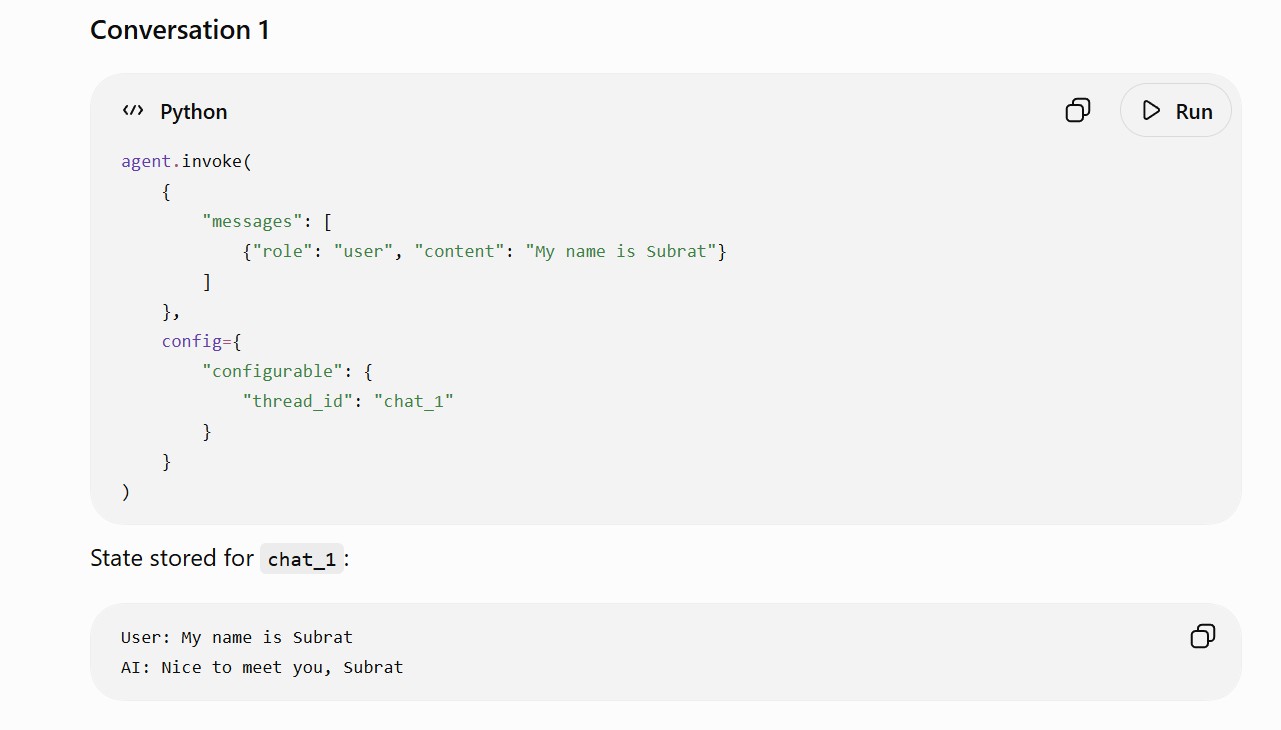Click the agent.invoke( code line
The width and height of the screenshot is (1281, 730).
coord(187,161)
